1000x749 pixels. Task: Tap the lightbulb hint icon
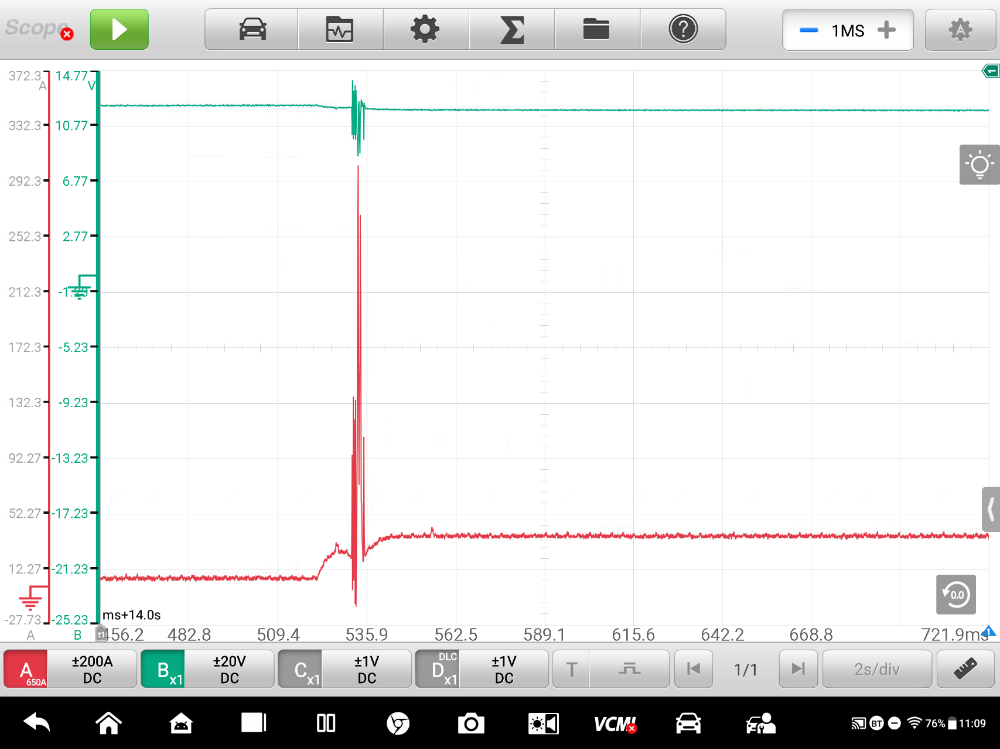coord(979,164)
